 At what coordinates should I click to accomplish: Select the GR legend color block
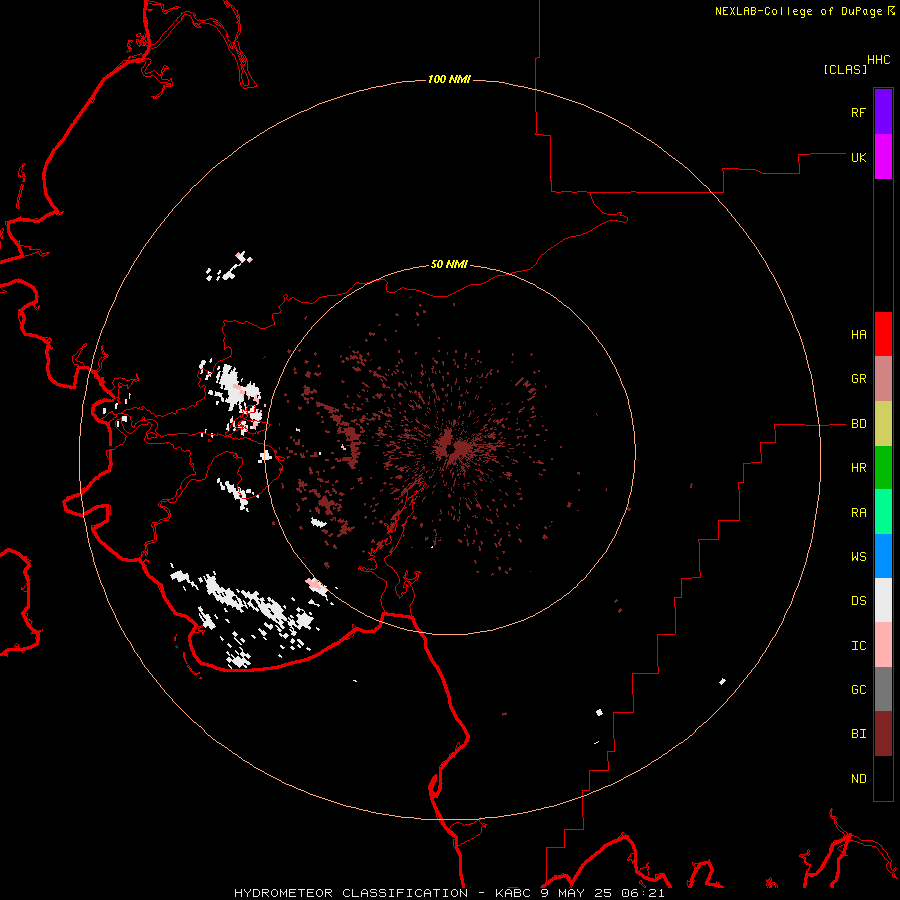coord(883,379)
